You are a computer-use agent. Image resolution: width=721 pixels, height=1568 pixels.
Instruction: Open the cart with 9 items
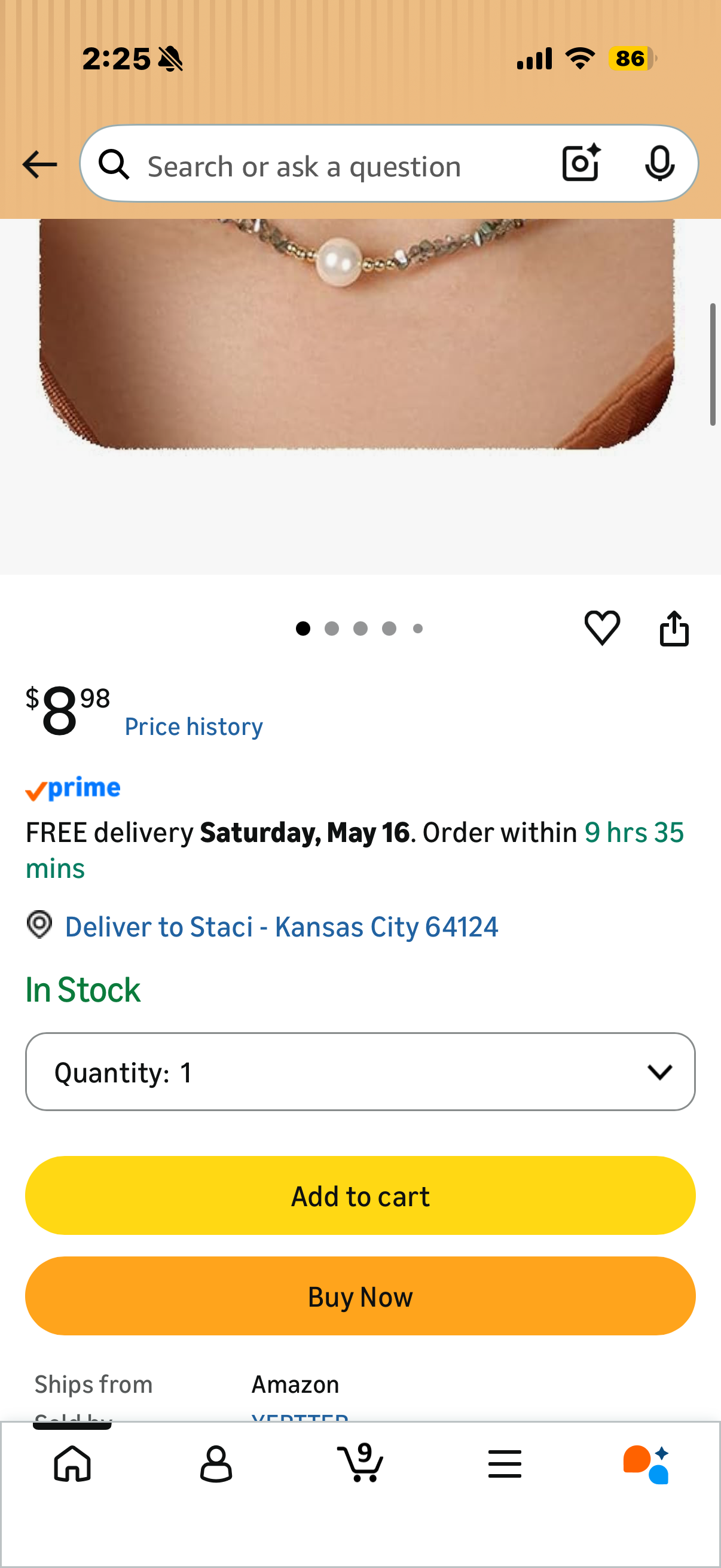click(x=360, y=1462)
